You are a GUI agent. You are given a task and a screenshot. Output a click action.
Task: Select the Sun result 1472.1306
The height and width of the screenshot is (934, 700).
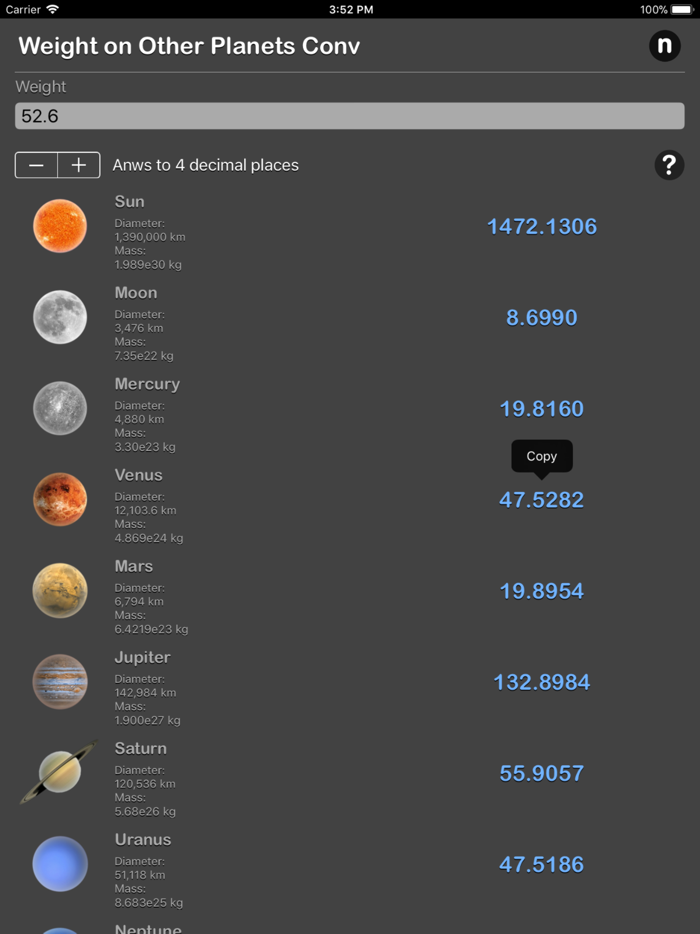point(541,226)
